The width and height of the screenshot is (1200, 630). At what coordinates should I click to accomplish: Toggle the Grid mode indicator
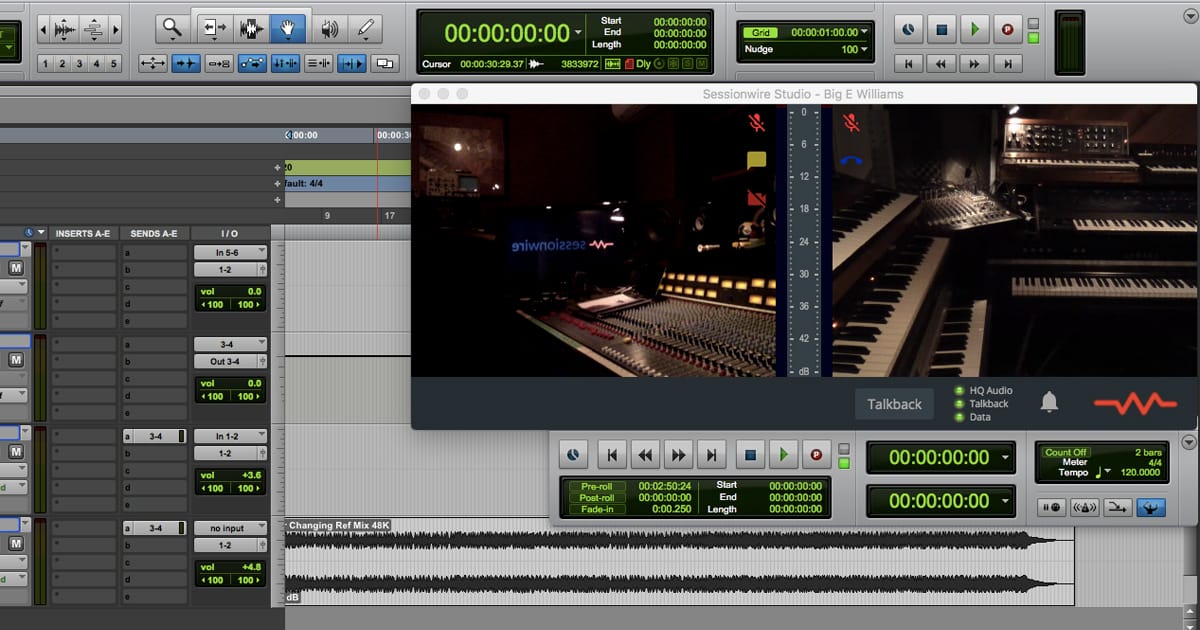[x=760, y=32]
